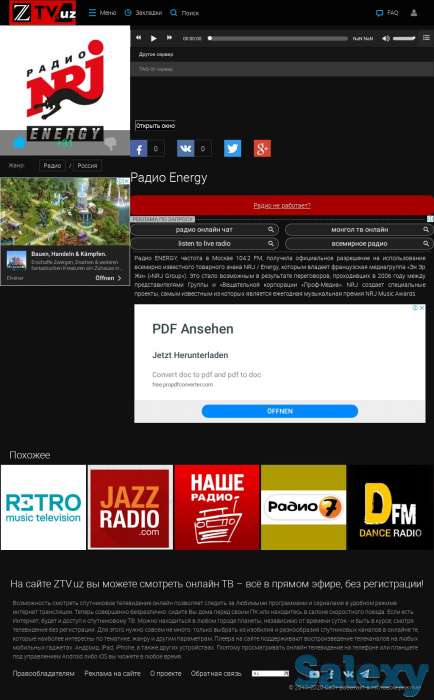Share on Twitter

(x=232, y=149)
